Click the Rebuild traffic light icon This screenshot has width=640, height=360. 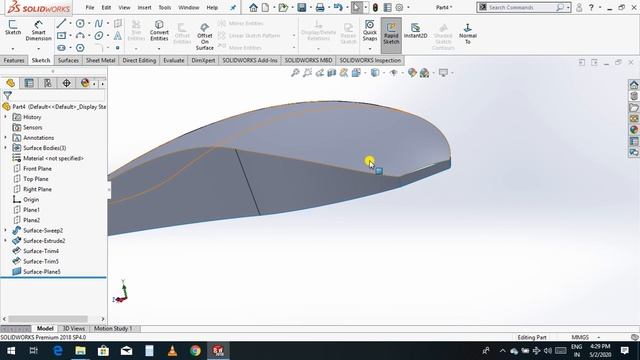[x=375, y=7]
